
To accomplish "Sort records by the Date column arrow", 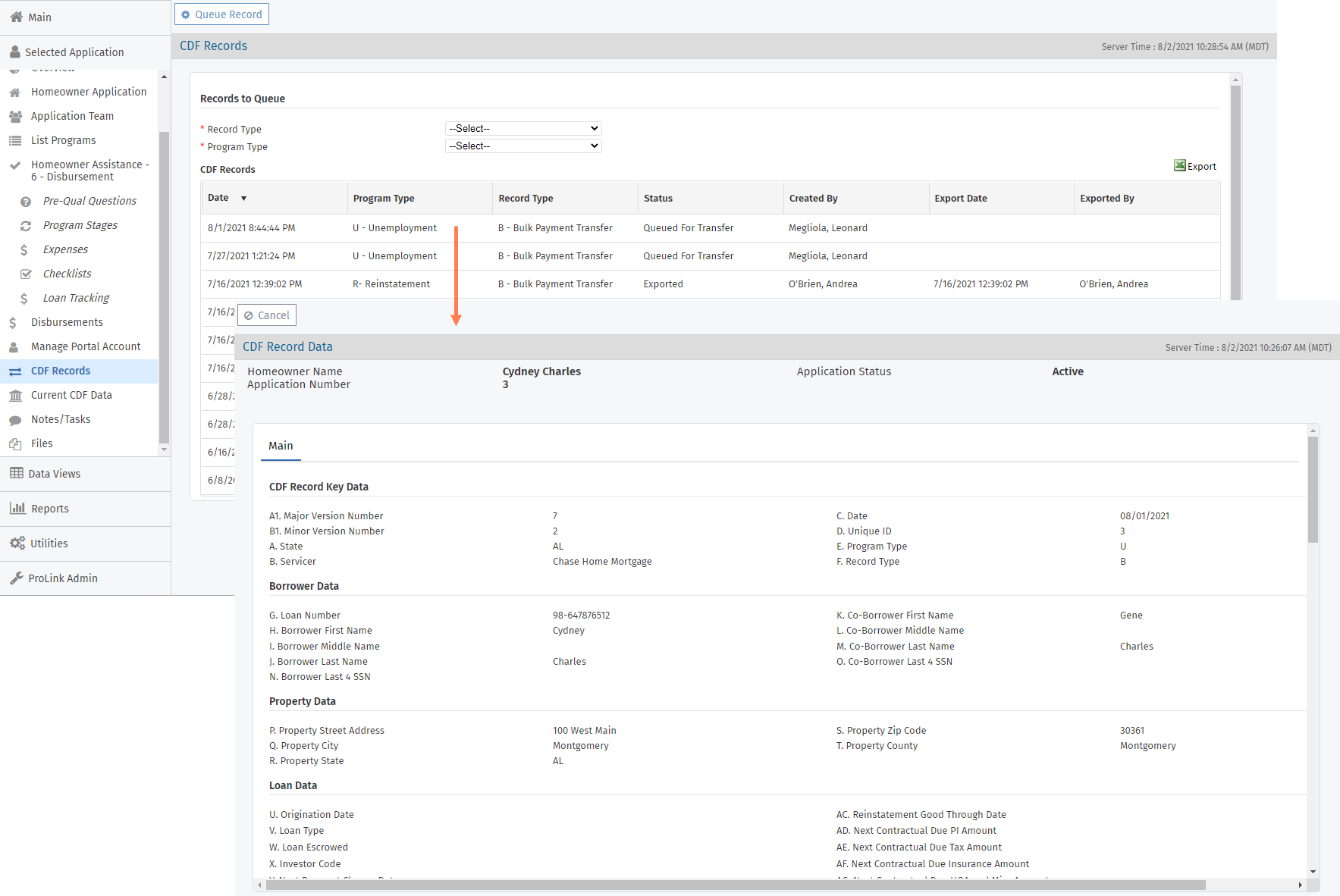I will (243, 199).
